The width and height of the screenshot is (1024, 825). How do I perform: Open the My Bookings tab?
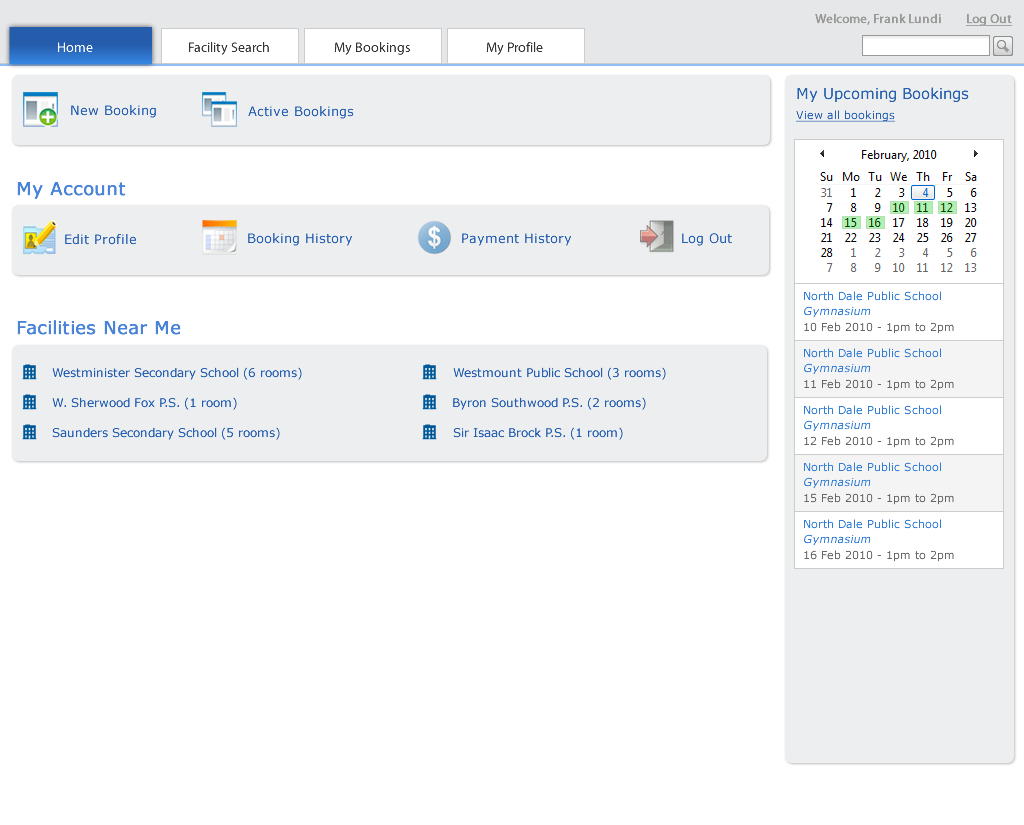(372, 47)
